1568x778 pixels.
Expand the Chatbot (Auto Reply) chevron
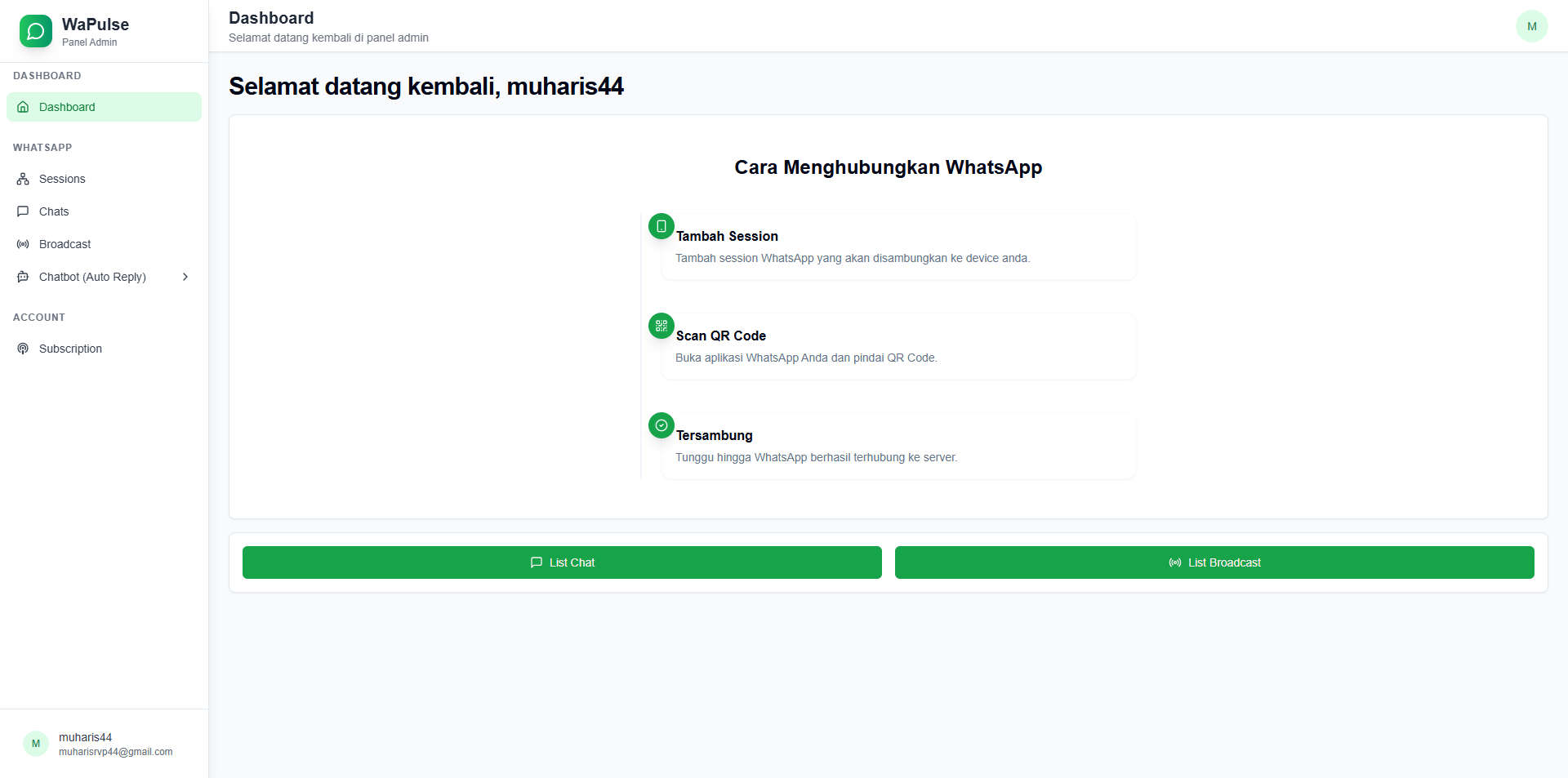(185, 277)
